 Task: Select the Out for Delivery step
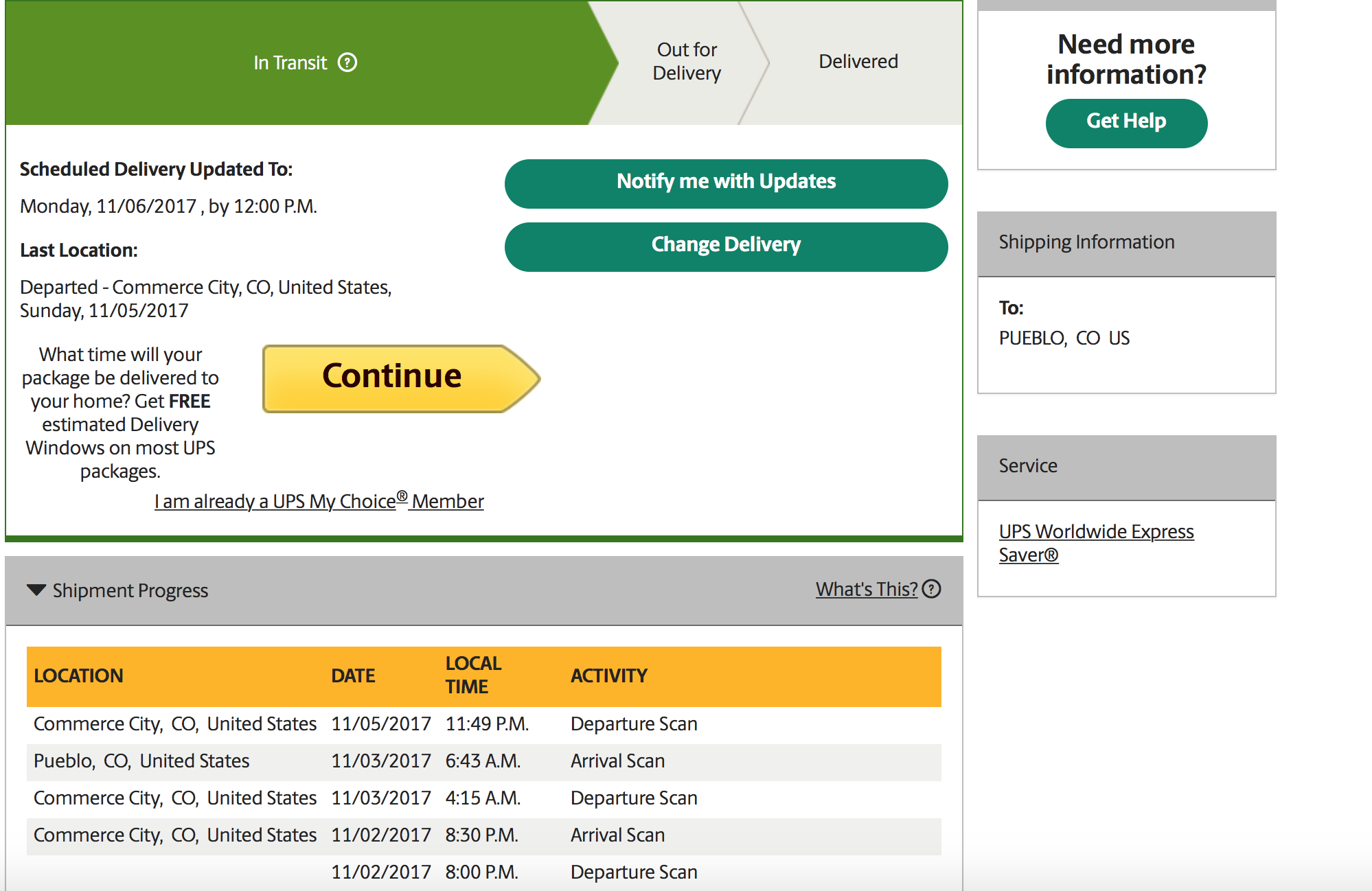687,62
